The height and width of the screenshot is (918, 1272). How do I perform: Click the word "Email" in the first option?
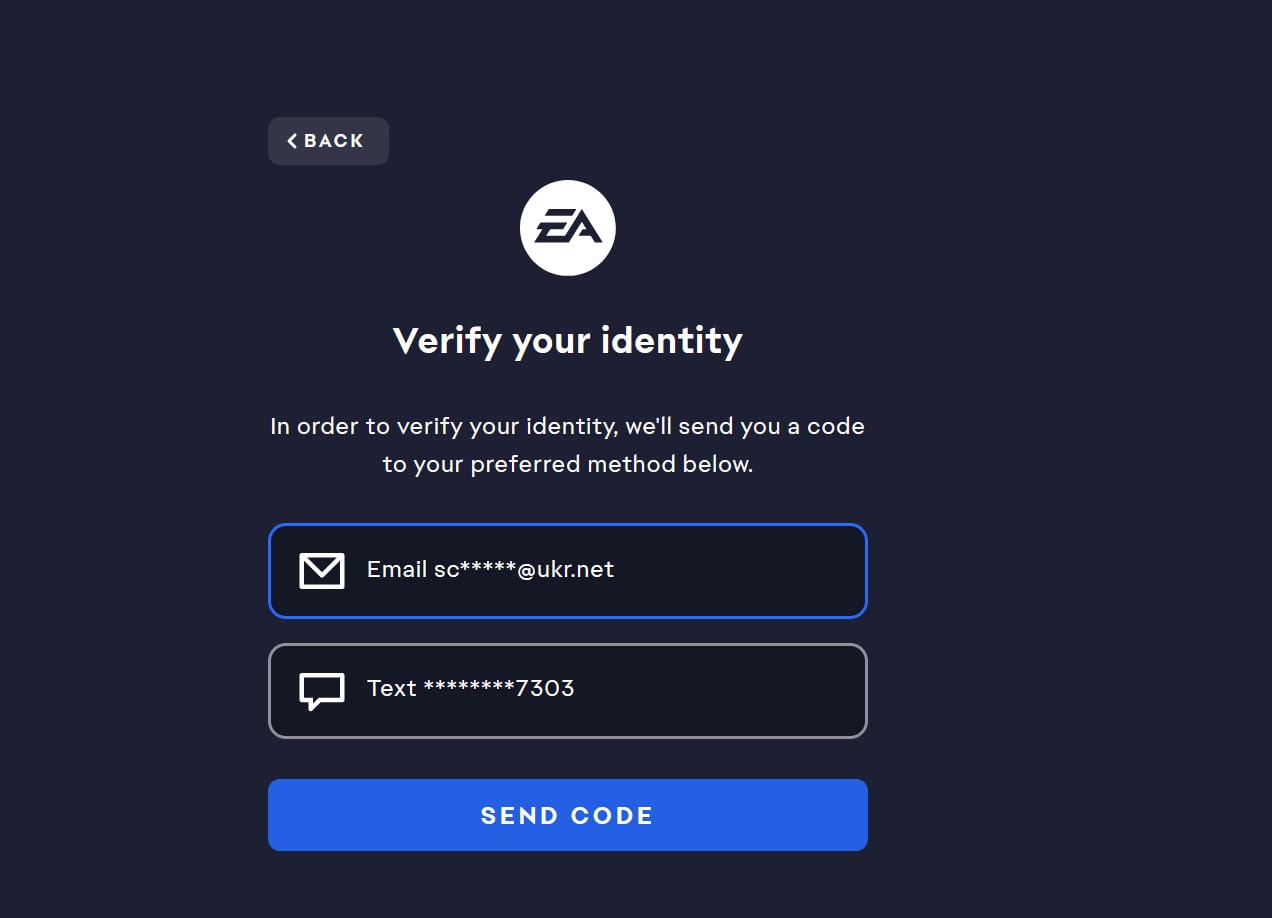point(397,570)
